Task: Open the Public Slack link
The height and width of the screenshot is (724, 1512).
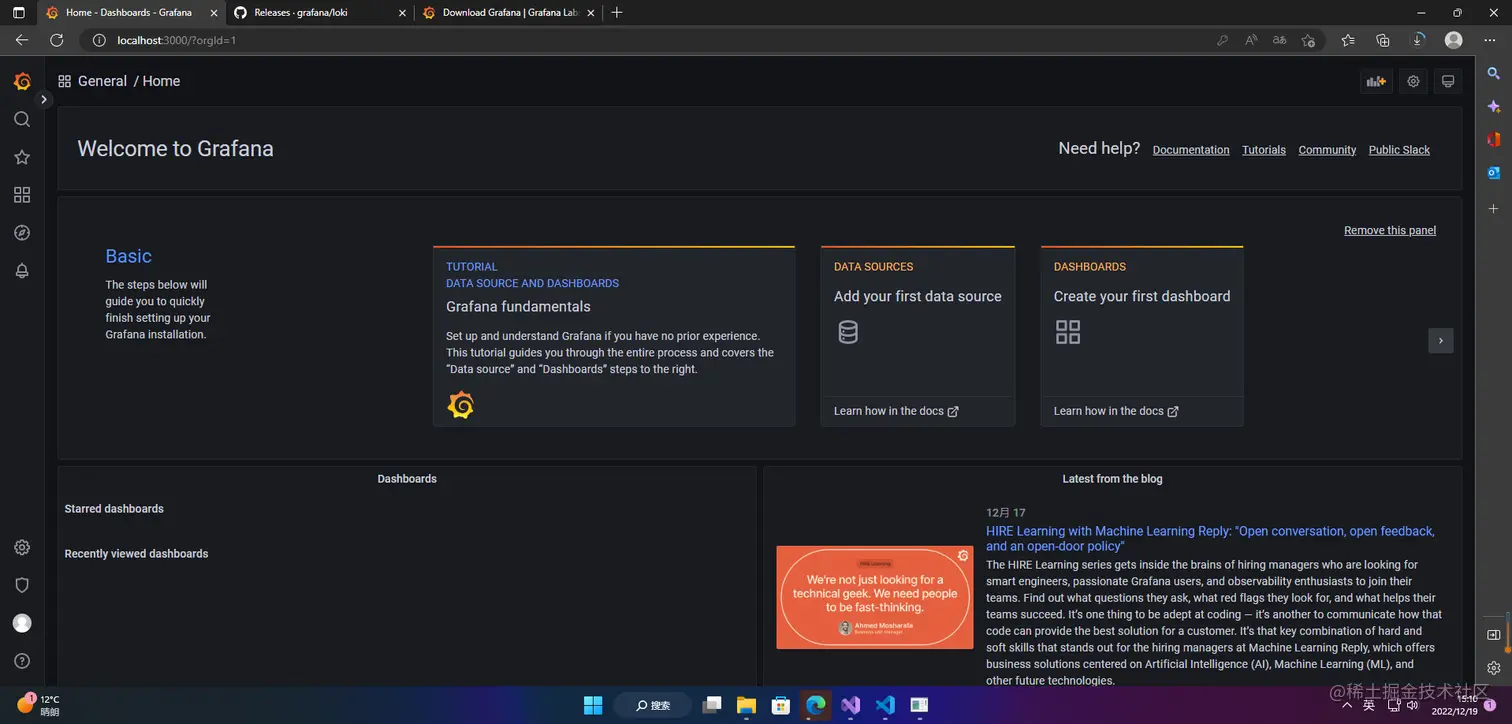Action: tap(1399, 150)
